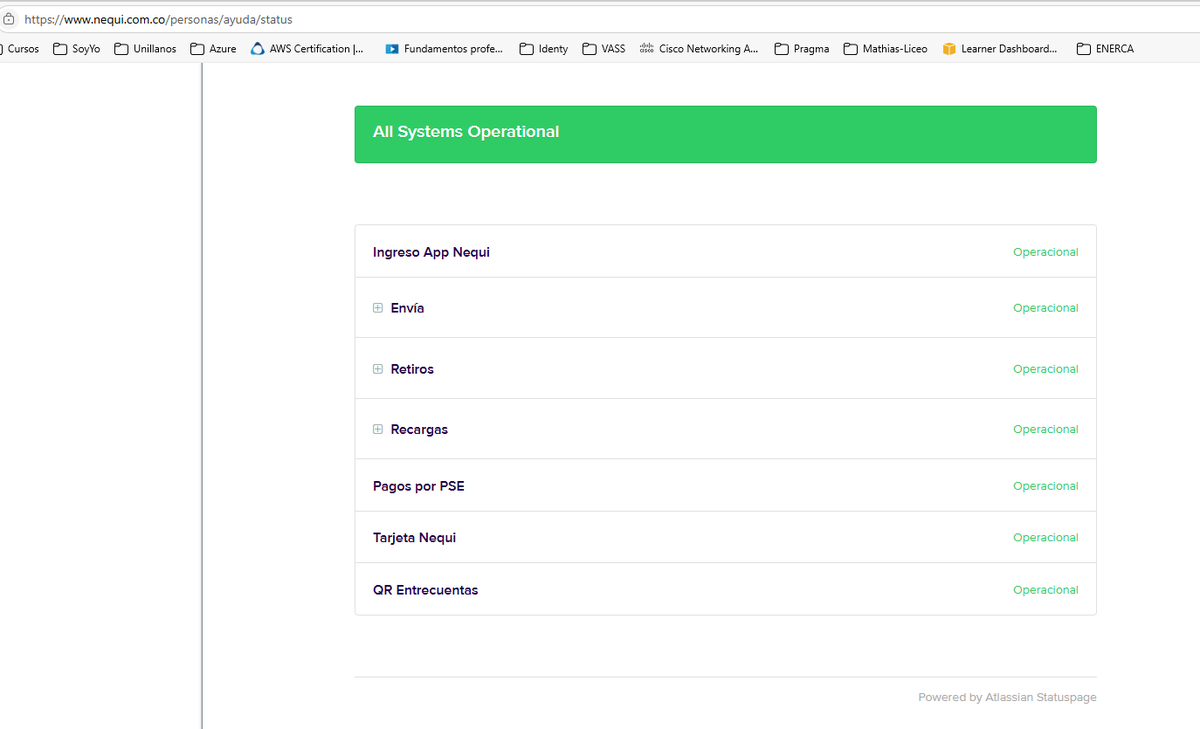Click the Pagos por PSE label

418,486
